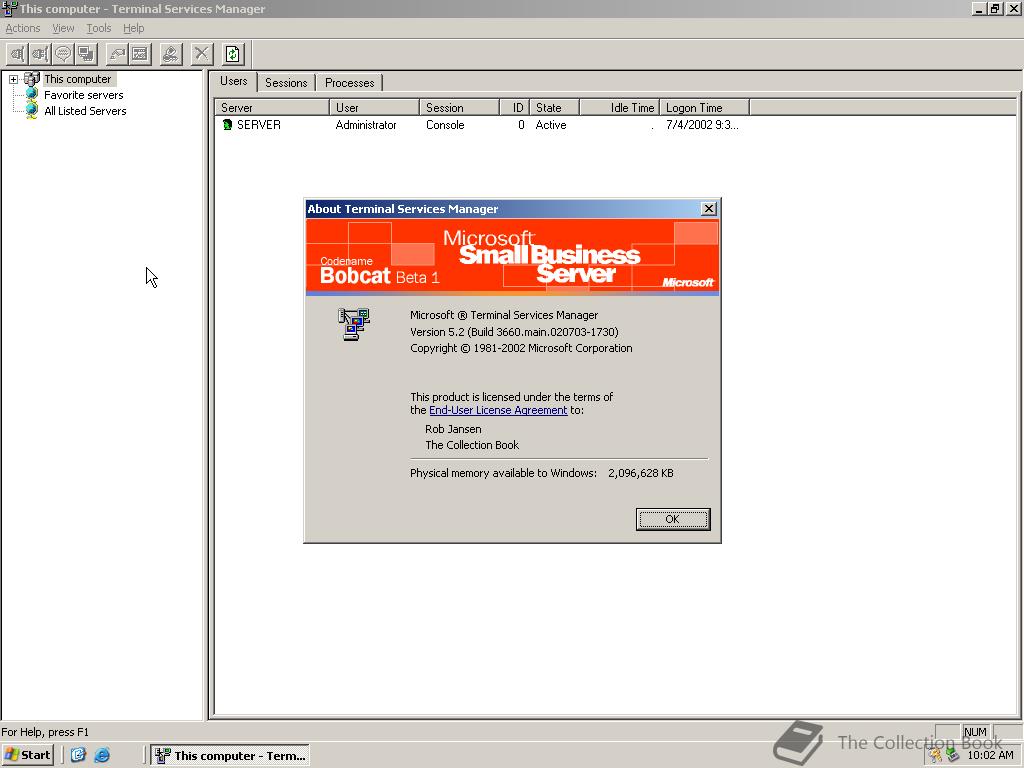Sort by the State column header
The height and width of the screenshot is (768, 1024).
554,108
